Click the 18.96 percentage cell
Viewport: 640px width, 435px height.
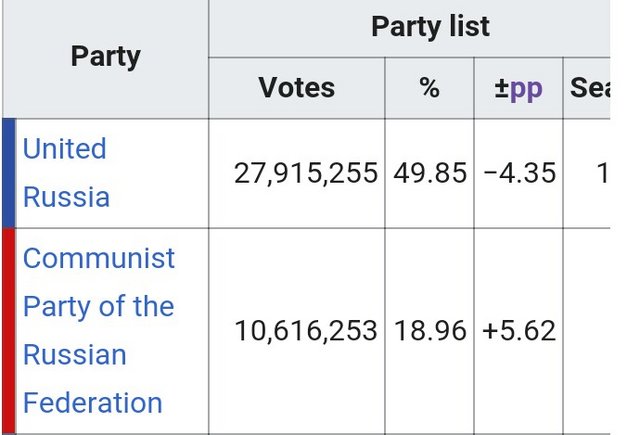pos(429,331)
